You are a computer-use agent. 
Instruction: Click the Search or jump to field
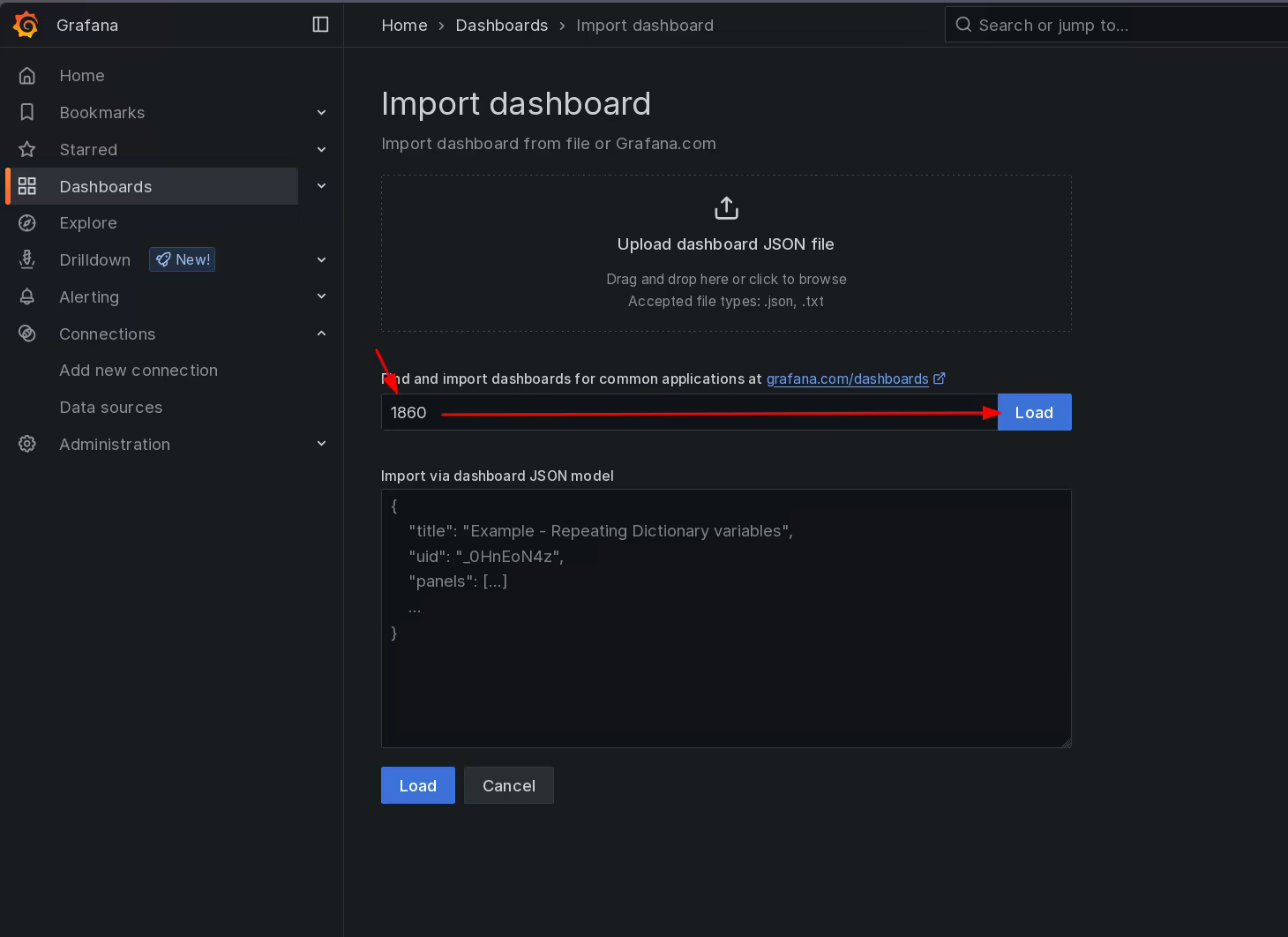(x=1120, y=26)
